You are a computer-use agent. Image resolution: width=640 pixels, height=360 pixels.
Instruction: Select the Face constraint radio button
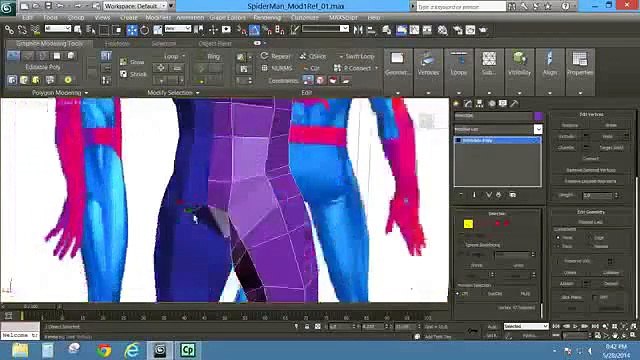558,247
